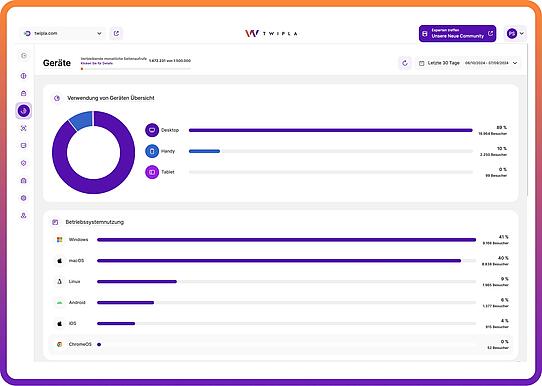Click the Android usage bar

[125, 302]
